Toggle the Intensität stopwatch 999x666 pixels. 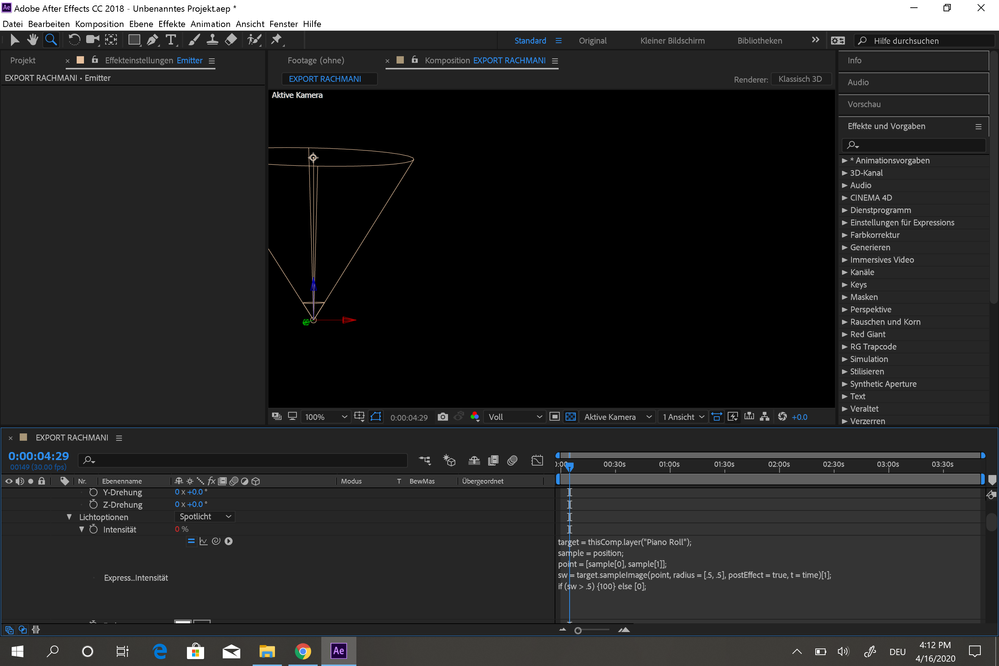[94, 529]
